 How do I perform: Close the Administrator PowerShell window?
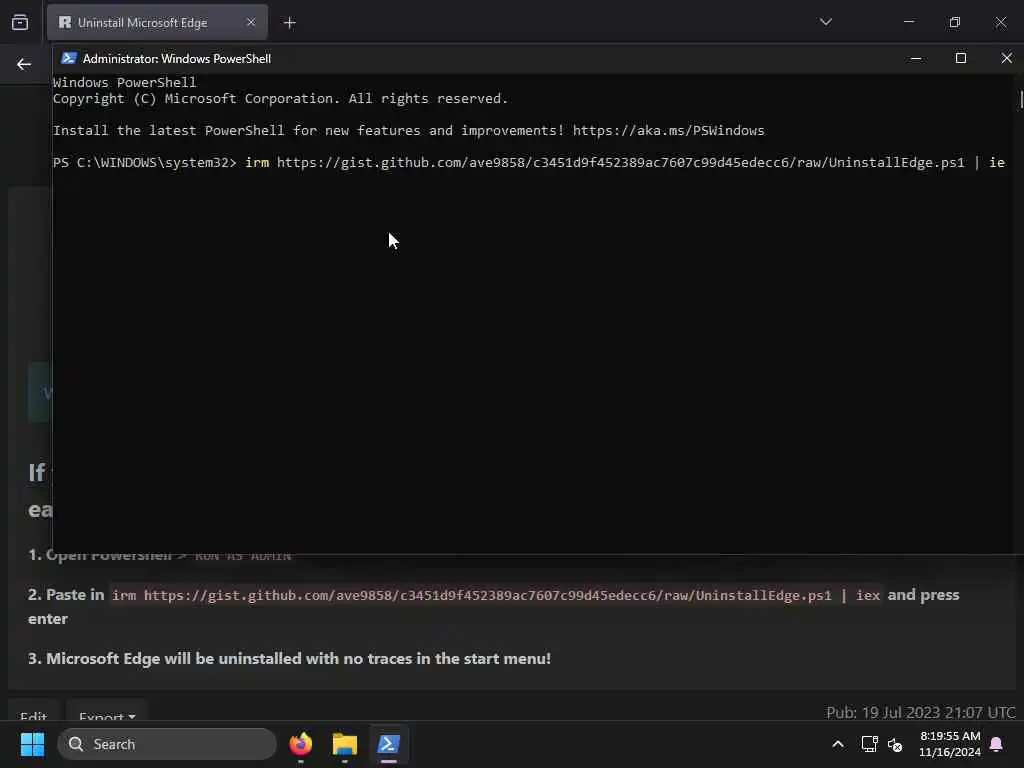point(1006,58)
